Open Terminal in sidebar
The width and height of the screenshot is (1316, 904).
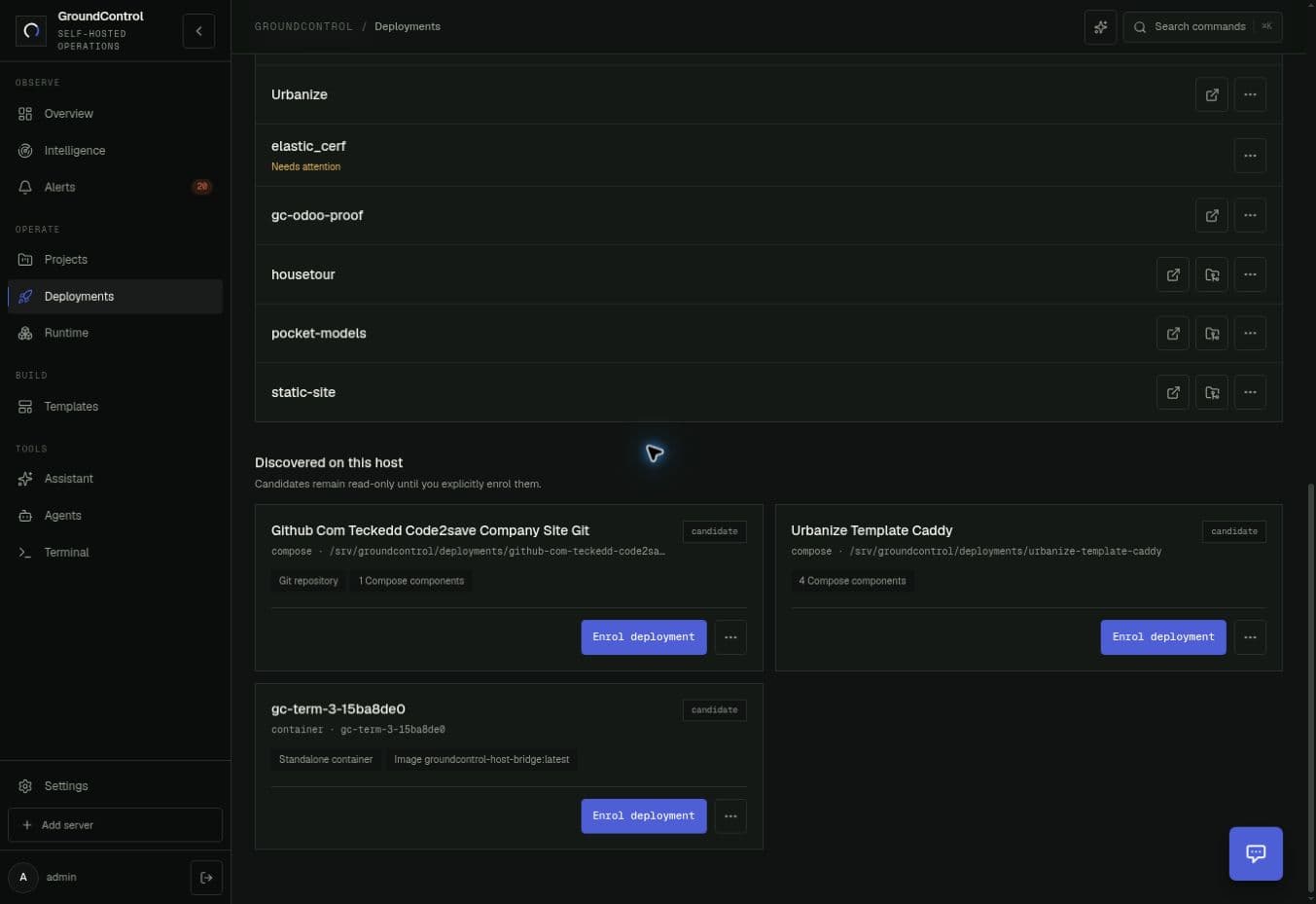click(x=115, y=553)
